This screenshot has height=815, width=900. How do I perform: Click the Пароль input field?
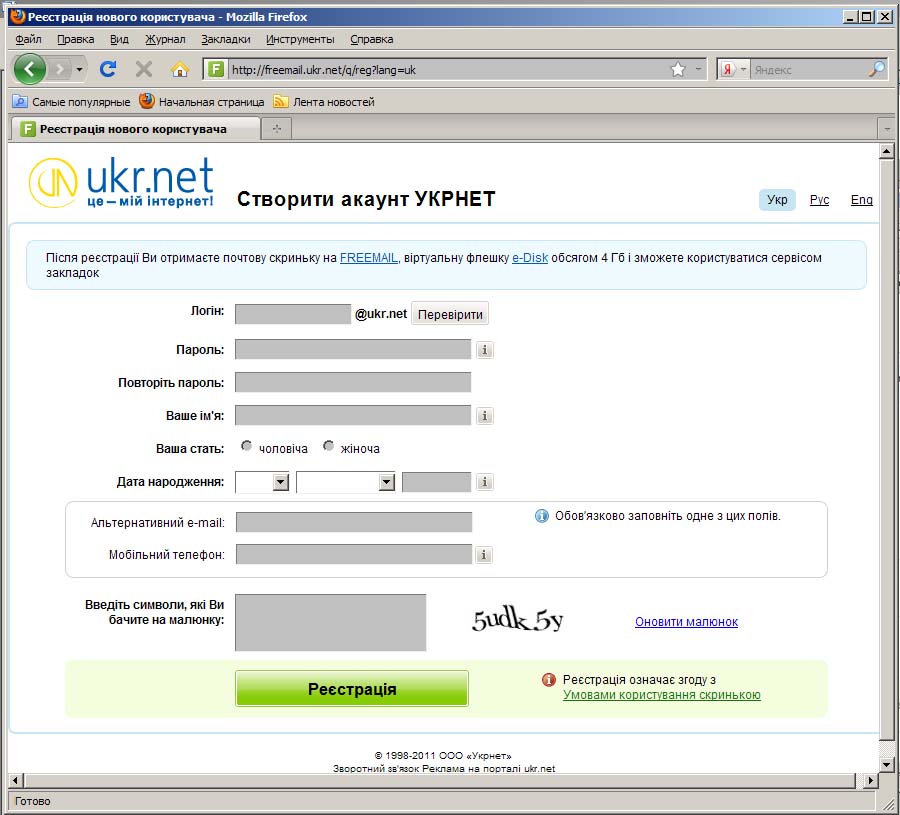[353, 349]
